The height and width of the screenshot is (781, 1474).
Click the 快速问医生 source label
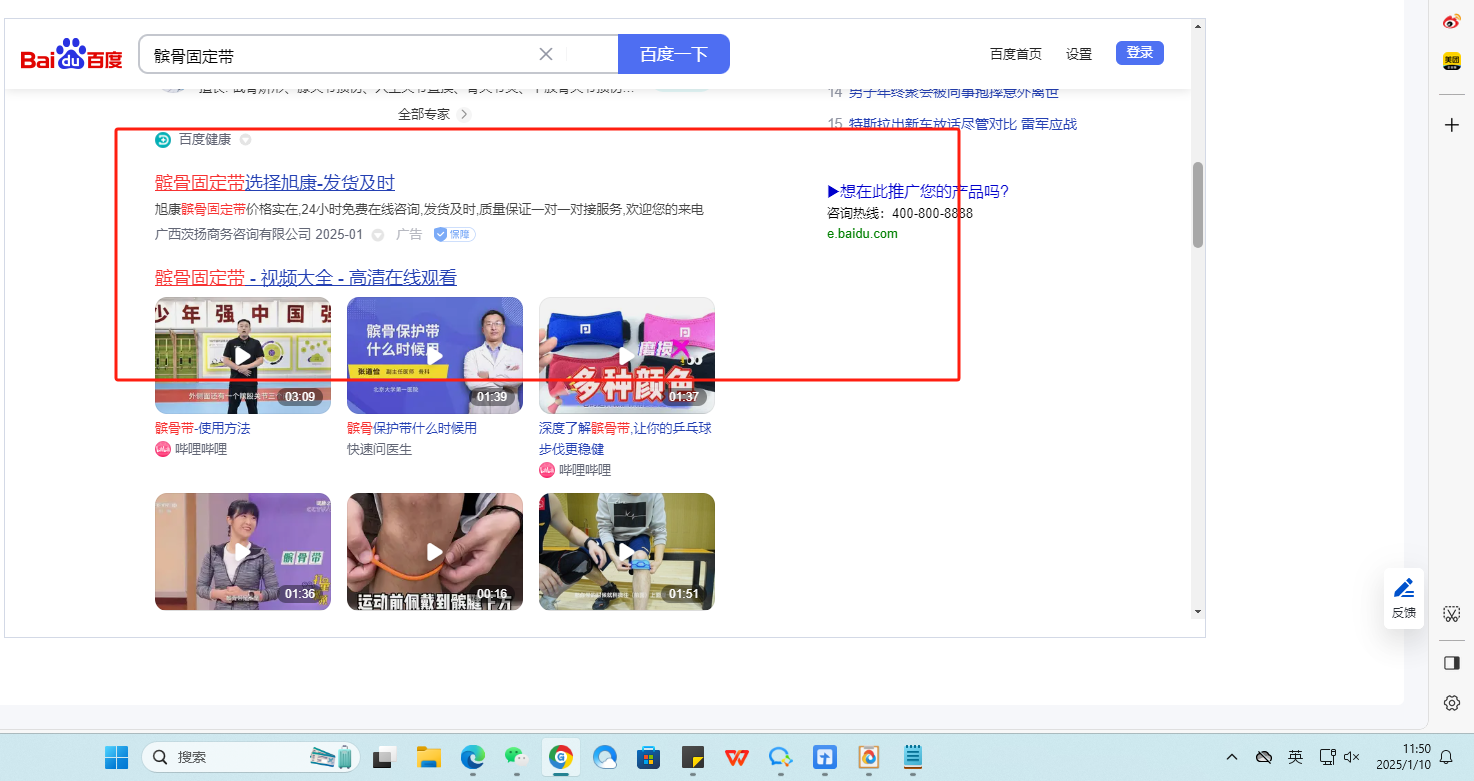coord(379,449)
